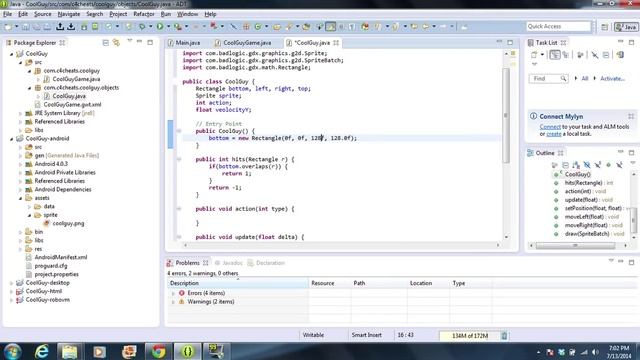The height and width of the screenshot is (360, 640).
Task: Click the editor vertical scrollbar thumb
Action: [506, 115]
